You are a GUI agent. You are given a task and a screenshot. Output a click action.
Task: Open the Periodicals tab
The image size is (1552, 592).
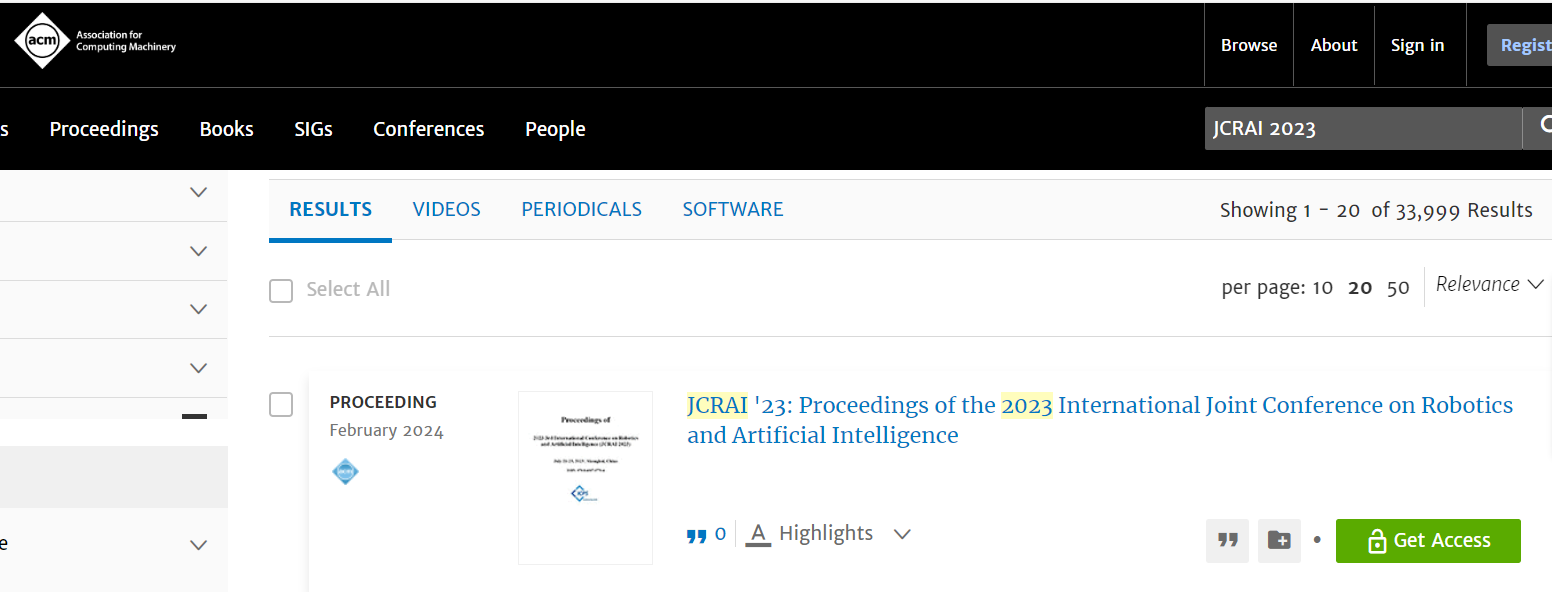pos(582,209)
